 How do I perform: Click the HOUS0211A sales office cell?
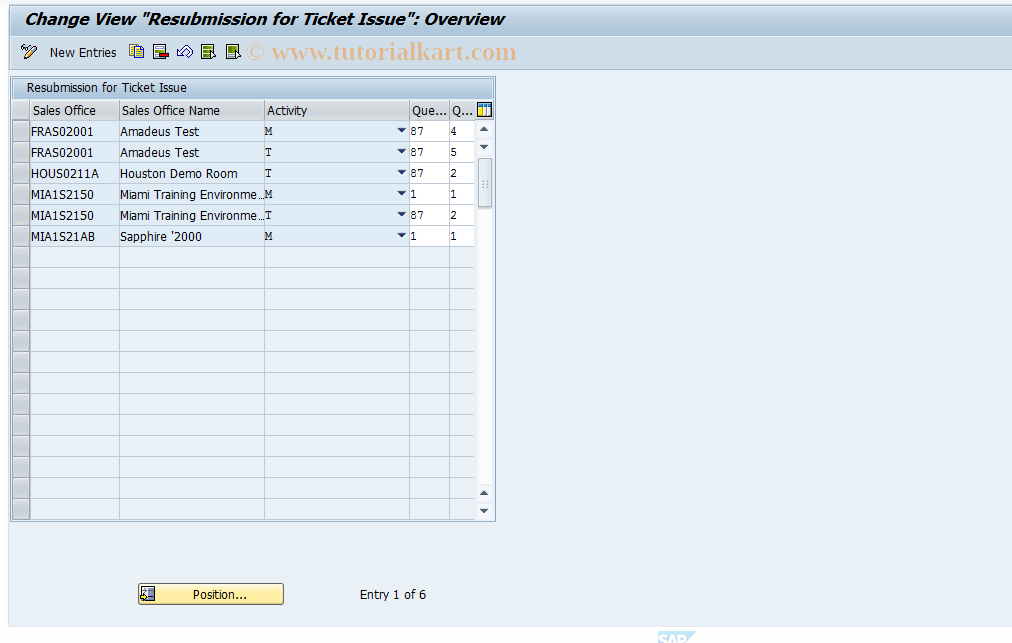point(74,173)
